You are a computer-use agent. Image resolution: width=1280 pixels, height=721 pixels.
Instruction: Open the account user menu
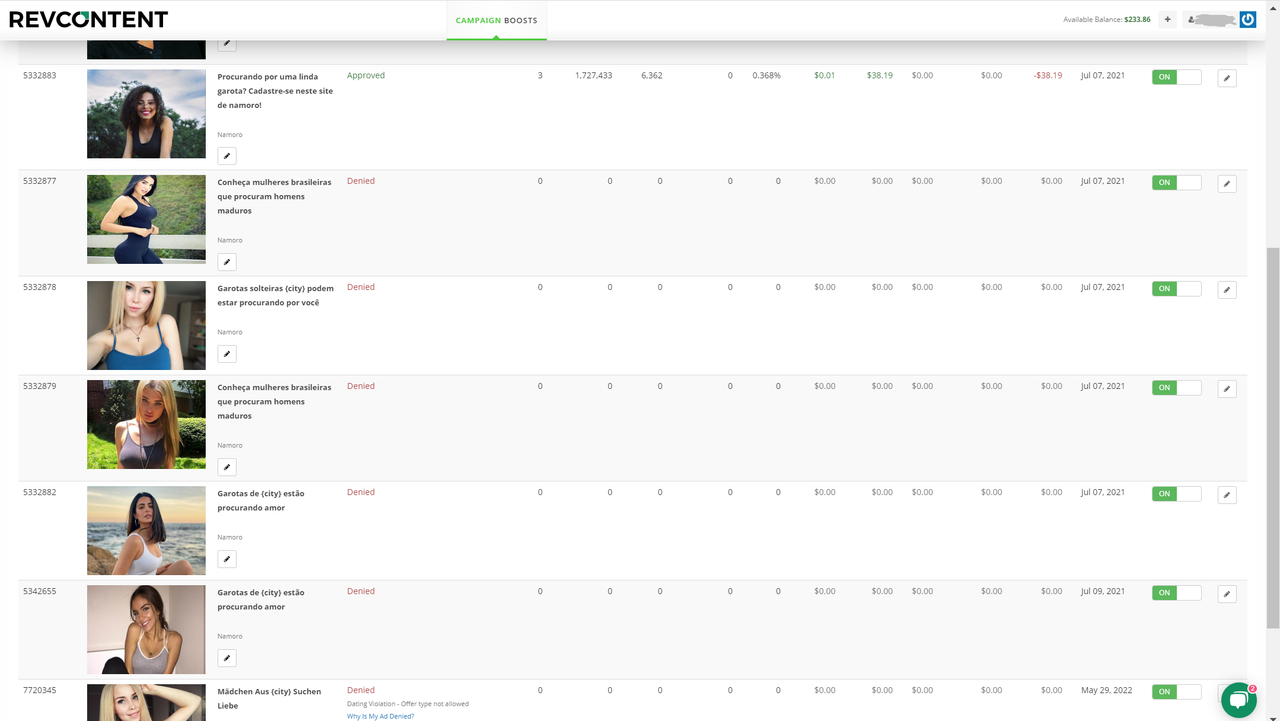pos(1211,19)
